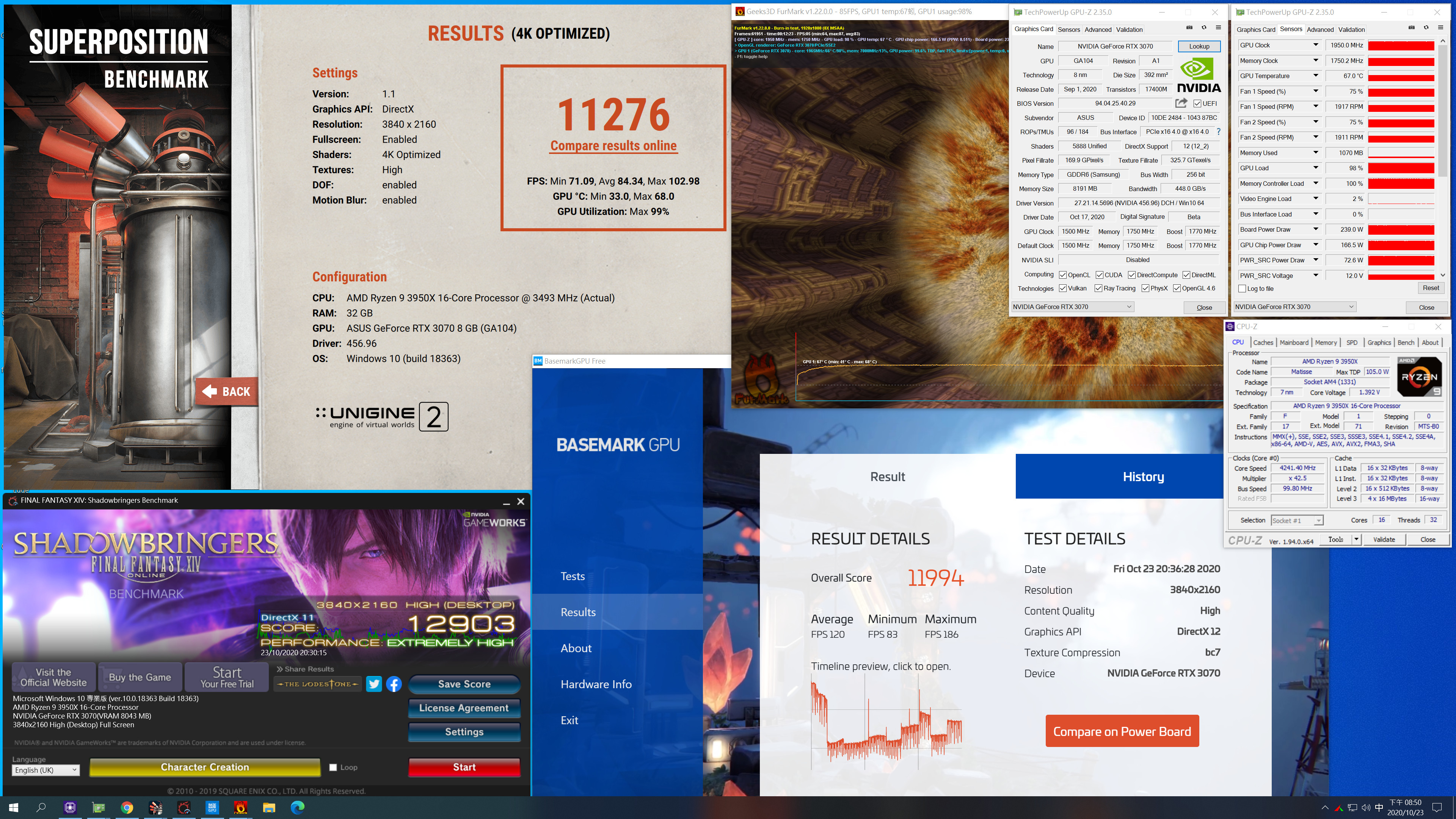Click Basemark timeline preview graph
Screen dimensions: 1456x819
(886, 722)
